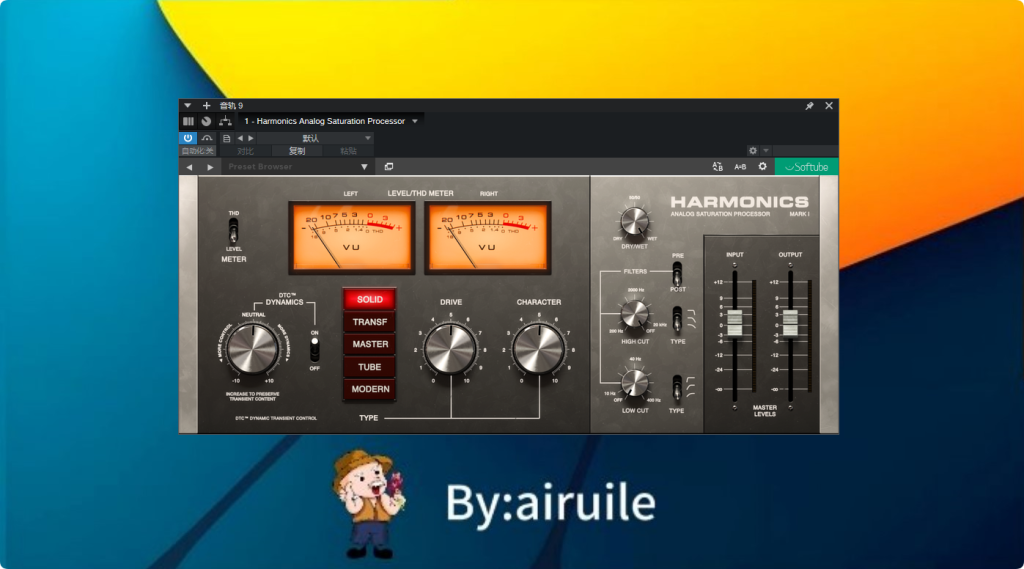Screen dimensions: 1024x569
Task: Pin the plugin window open
Action: click(x=809, y=105)
